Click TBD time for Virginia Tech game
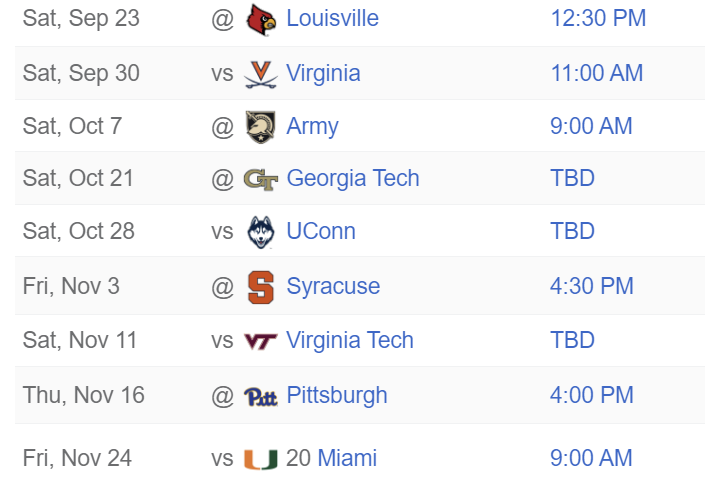 [572, 340]
